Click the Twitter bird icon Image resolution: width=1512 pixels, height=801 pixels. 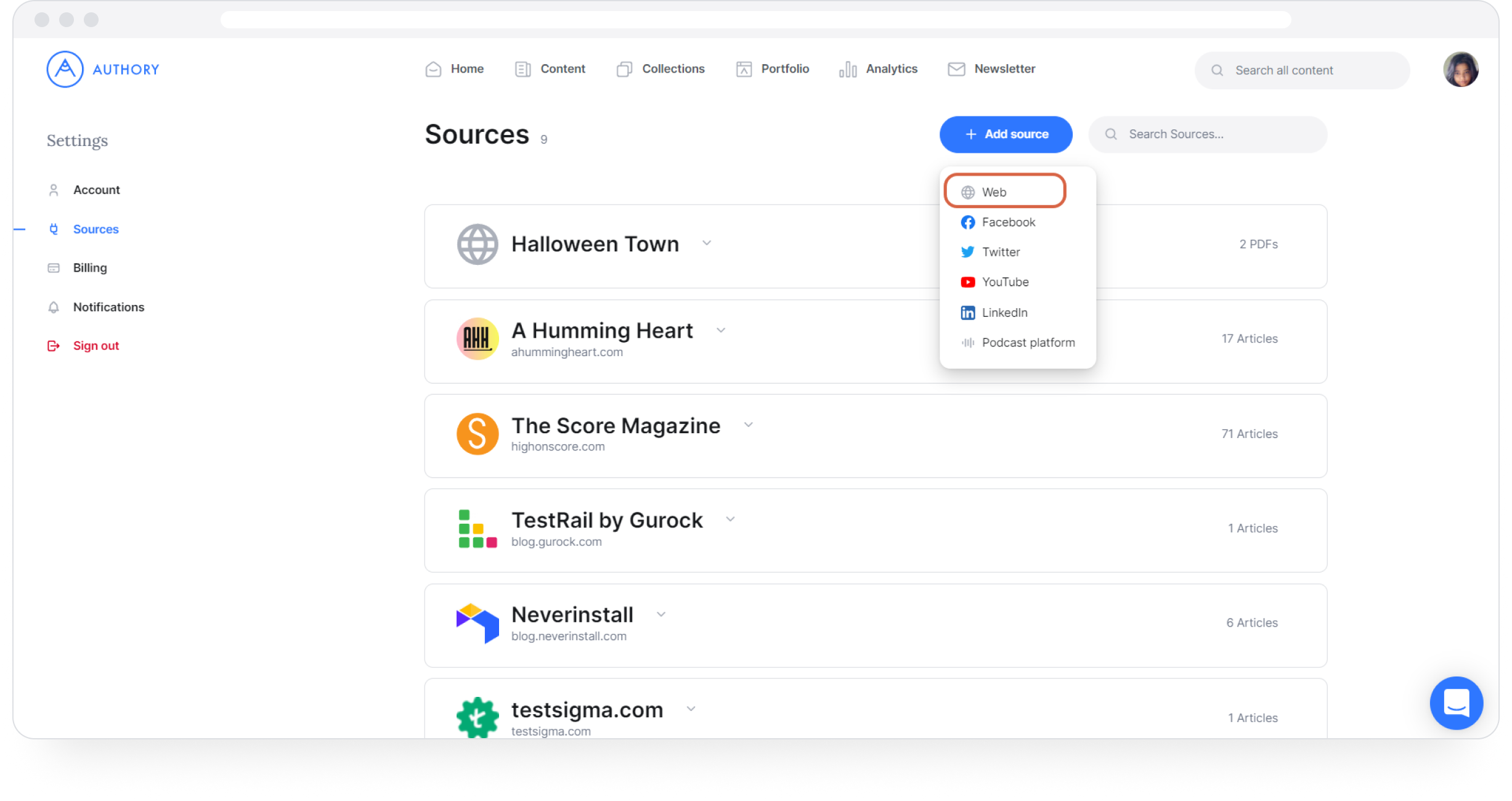click(x=968, y=252)
